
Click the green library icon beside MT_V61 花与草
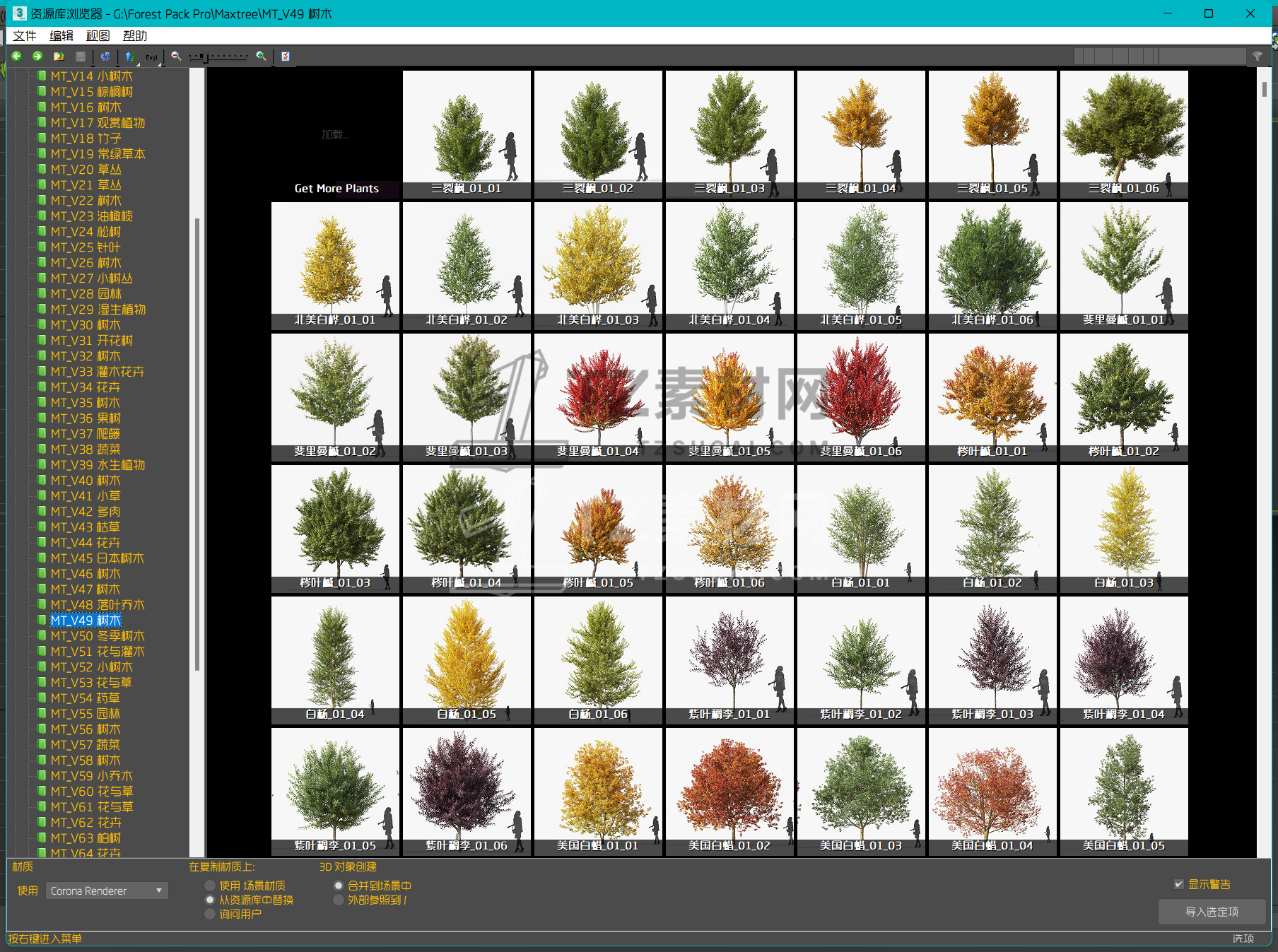tap(42, 806)
